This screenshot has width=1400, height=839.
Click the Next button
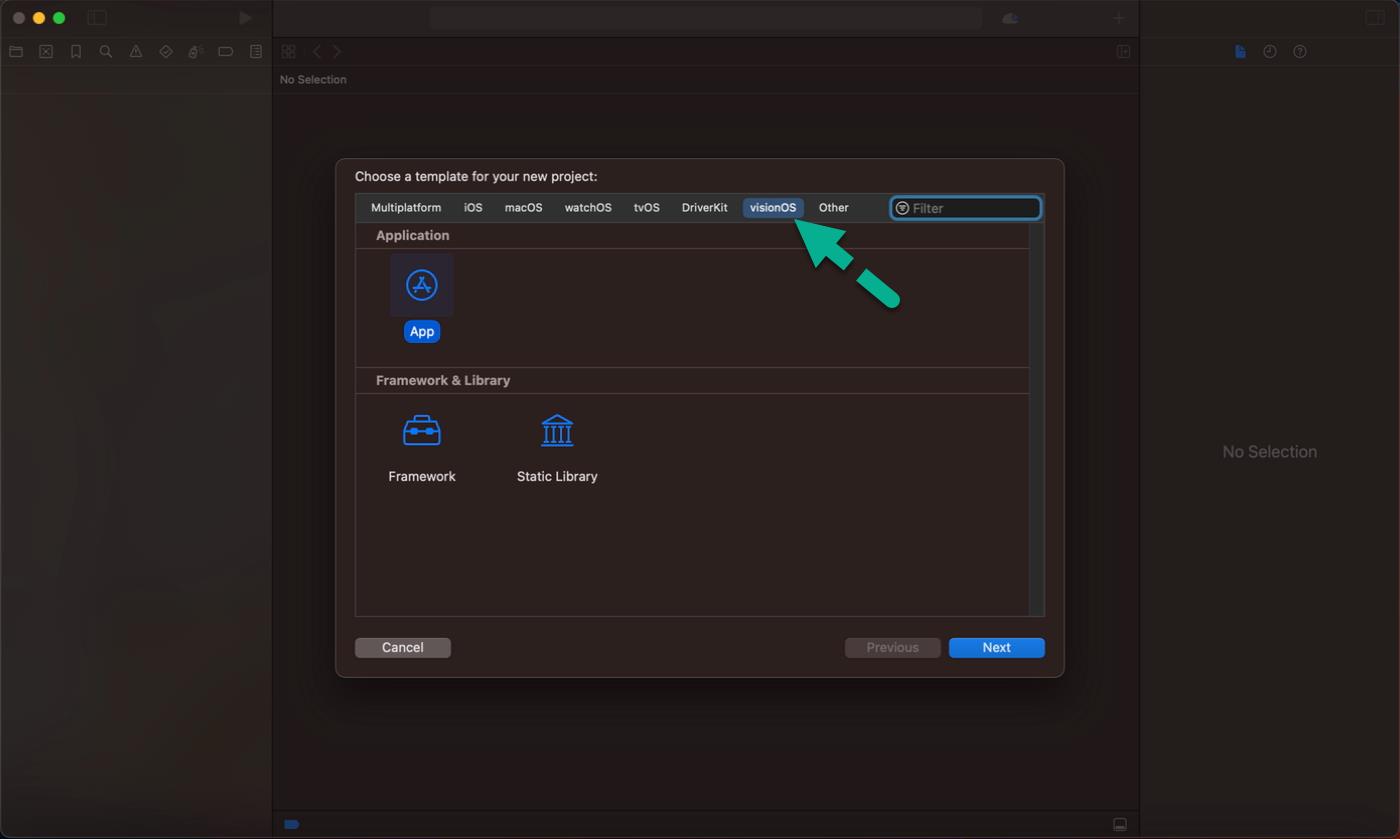996,648
